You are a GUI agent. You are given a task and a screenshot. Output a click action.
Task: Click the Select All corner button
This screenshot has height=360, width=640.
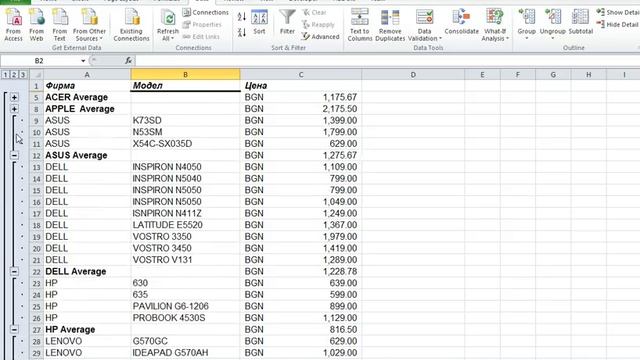tap(36, 75)
